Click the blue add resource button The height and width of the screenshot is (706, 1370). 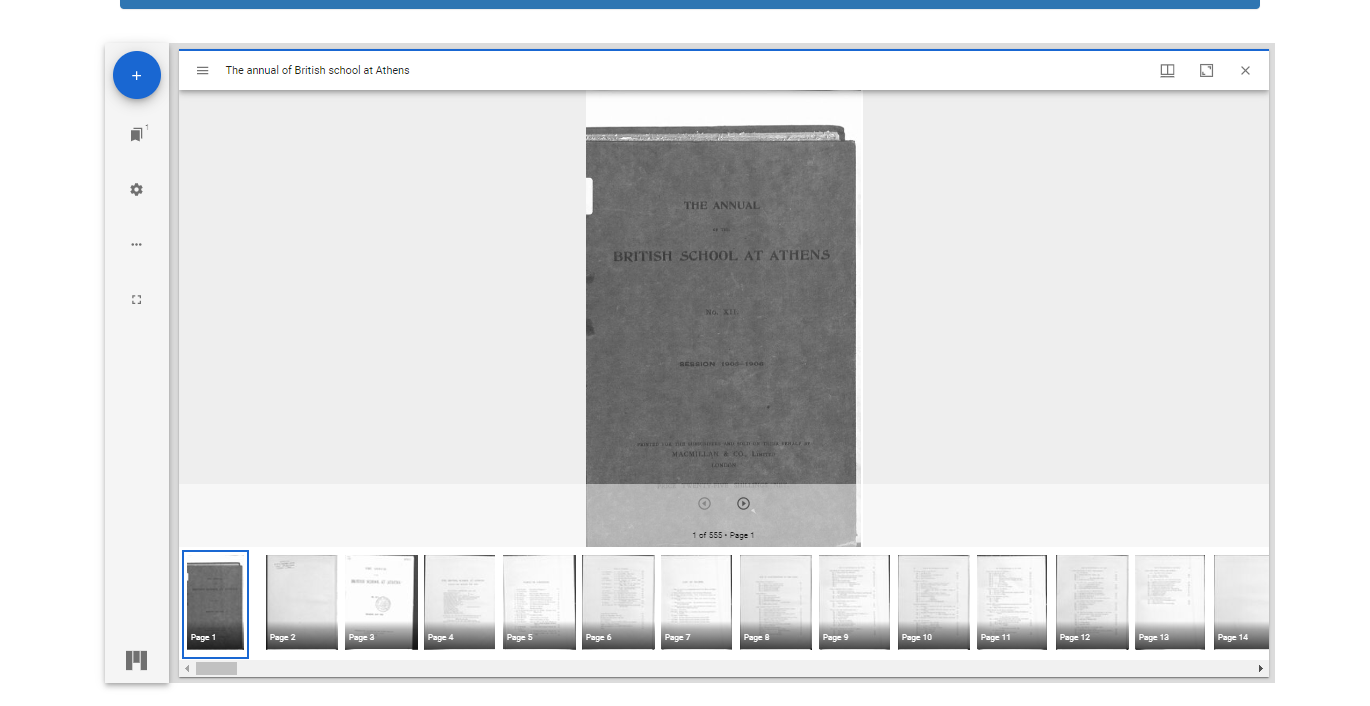[137, 76]
